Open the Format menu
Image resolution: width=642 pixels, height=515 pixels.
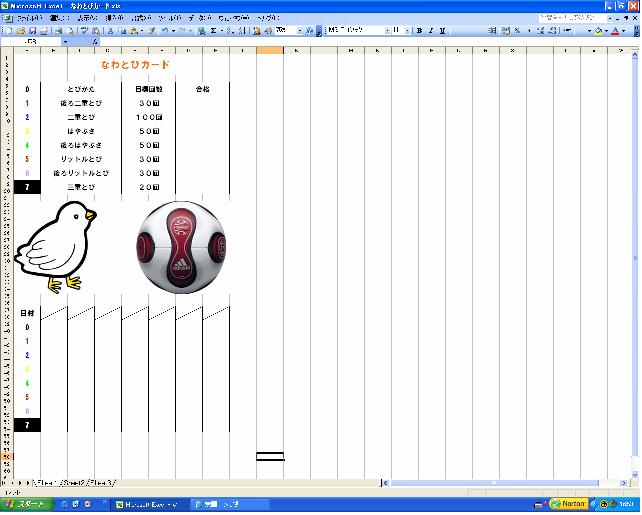point(141,18)
